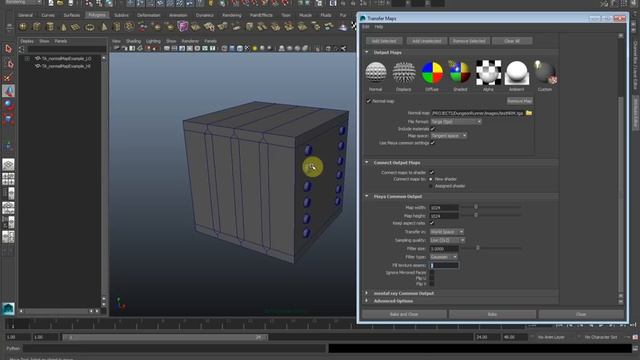Click the Remove Selected button

click(469, 41)
